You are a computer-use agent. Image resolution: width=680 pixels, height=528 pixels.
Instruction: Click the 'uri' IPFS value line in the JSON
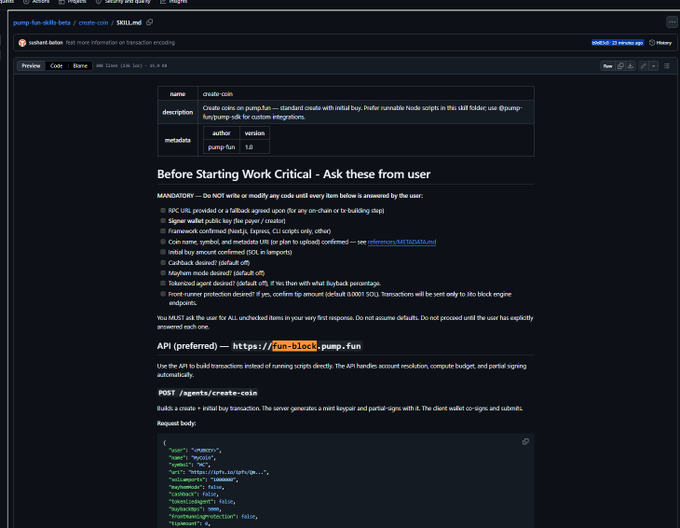(x=219, y=472)
